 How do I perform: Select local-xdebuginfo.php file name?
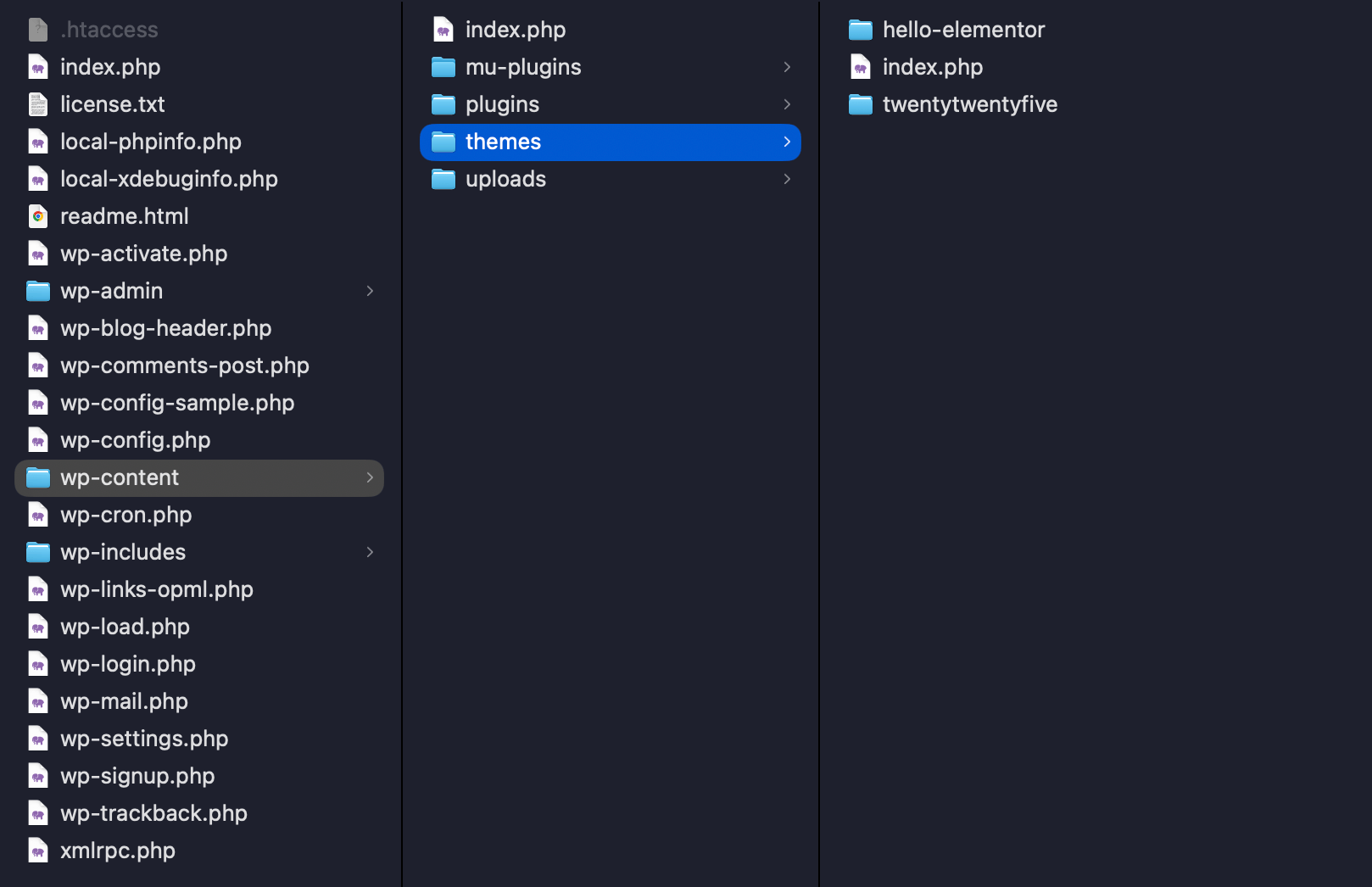[x=169, y=179]
